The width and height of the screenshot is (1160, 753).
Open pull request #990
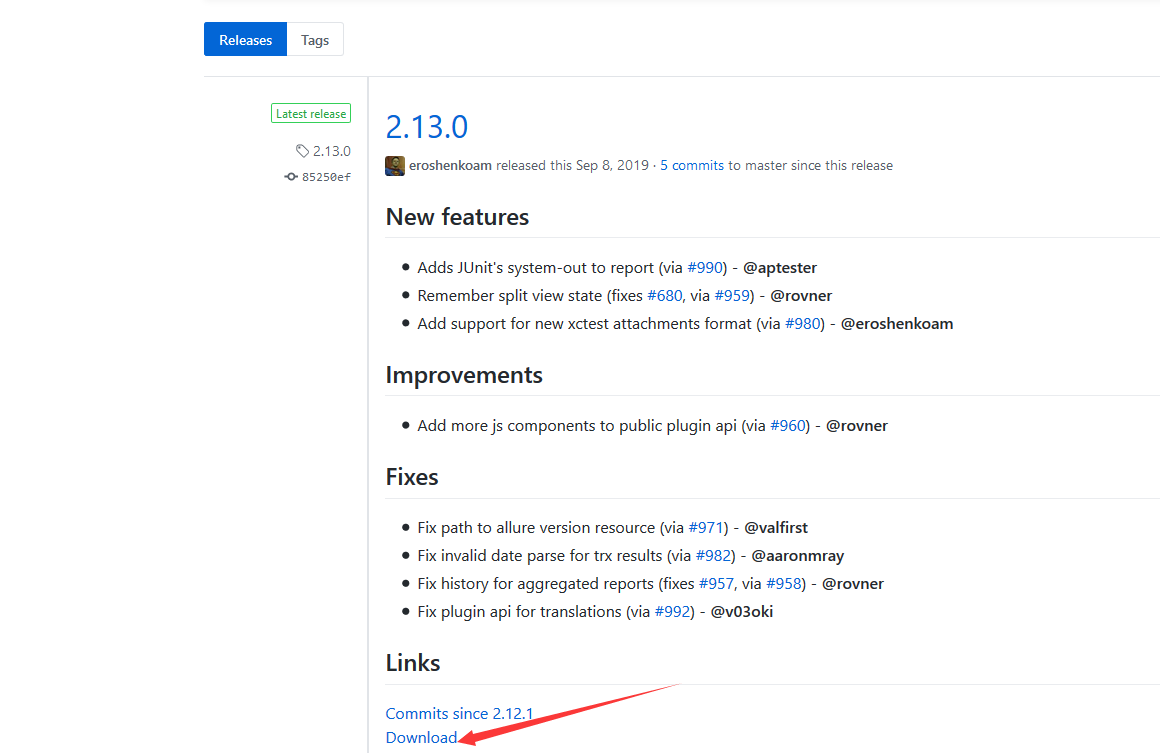point(705,268)
